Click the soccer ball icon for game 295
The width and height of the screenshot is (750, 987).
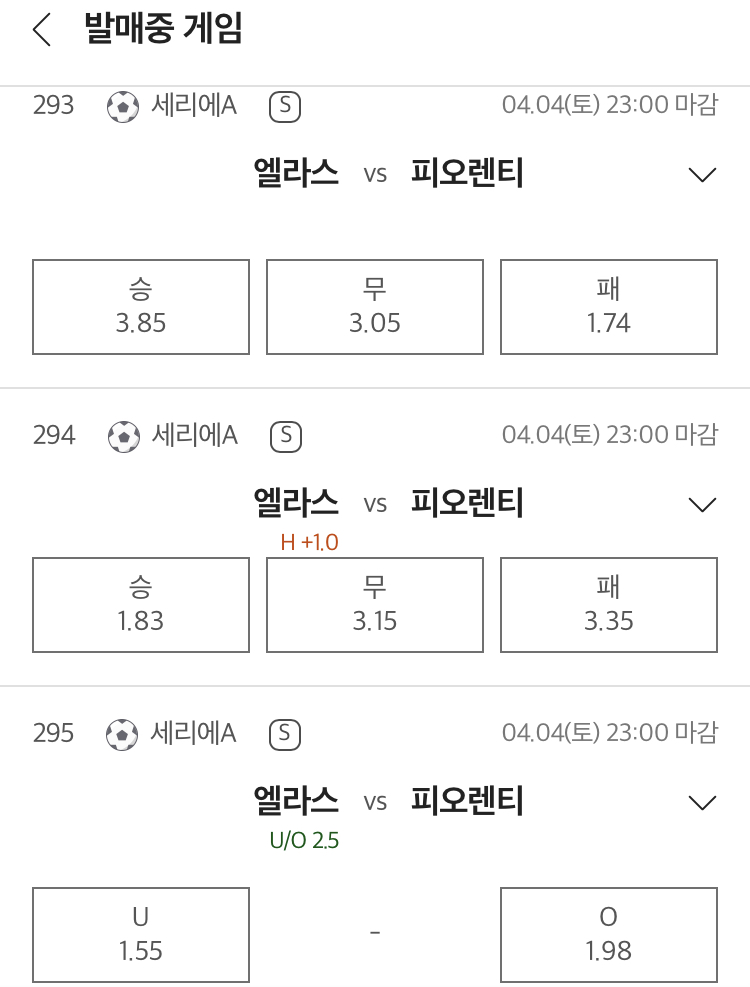click(122, 734)
